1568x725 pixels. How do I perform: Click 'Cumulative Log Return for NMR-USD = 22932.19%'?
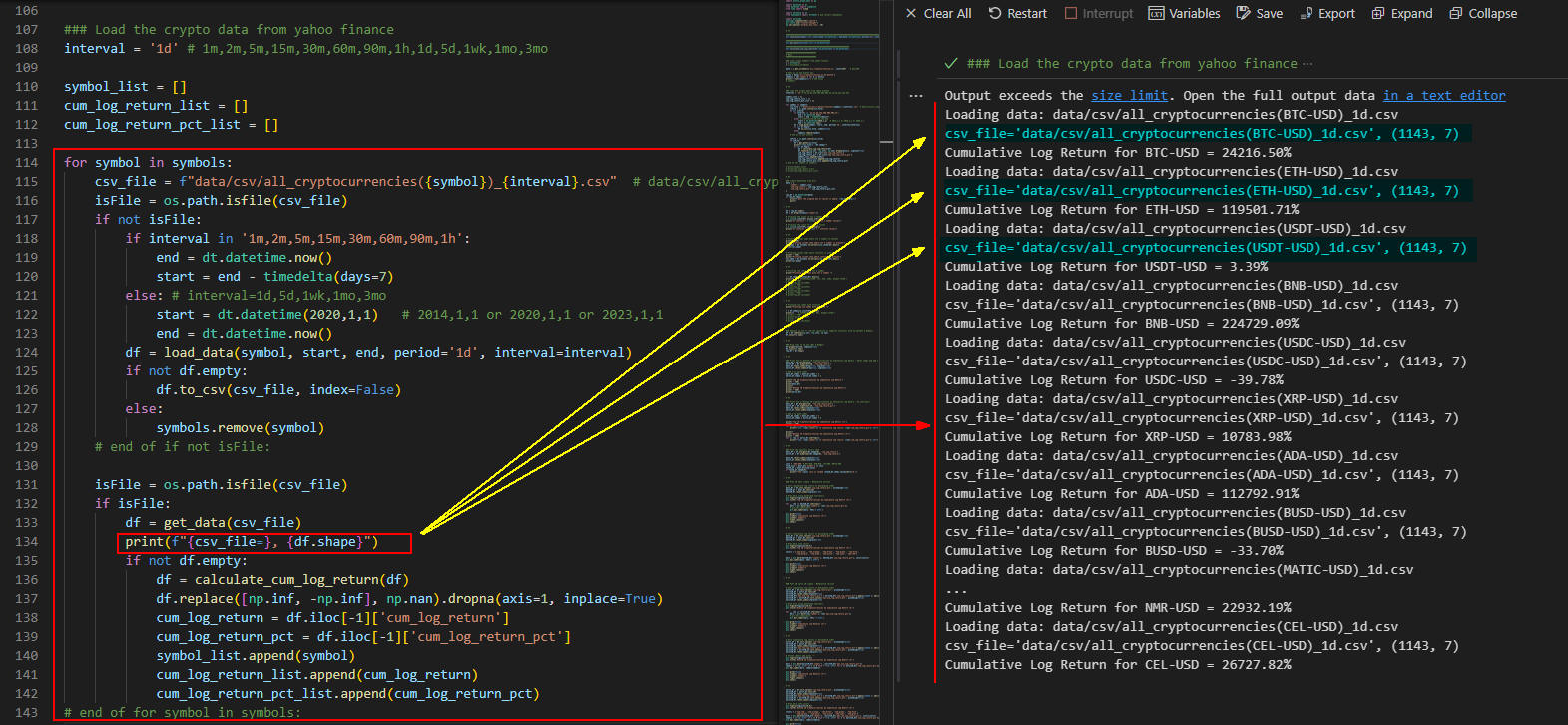tap(1118, 607)
